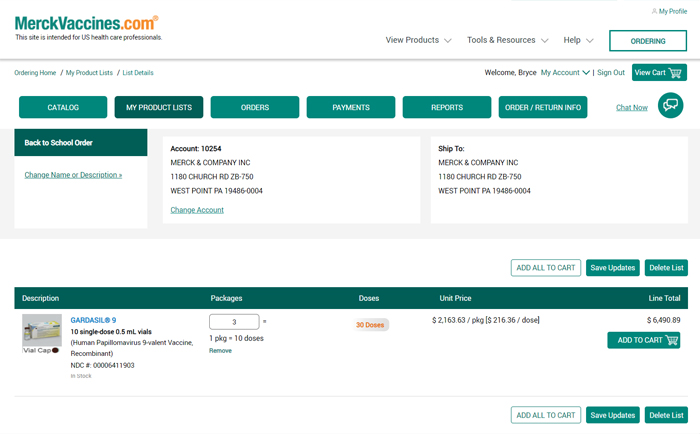Click the Chat Now link
This screenshot has height=434, width=700.
pyautogui.click(x=632, y=108)
